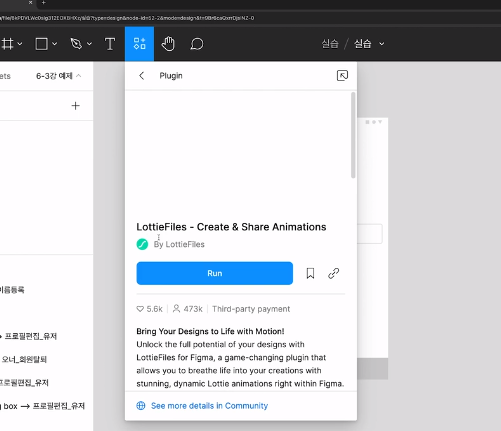Go back from the Plugin panel

(x=142, y=76)
